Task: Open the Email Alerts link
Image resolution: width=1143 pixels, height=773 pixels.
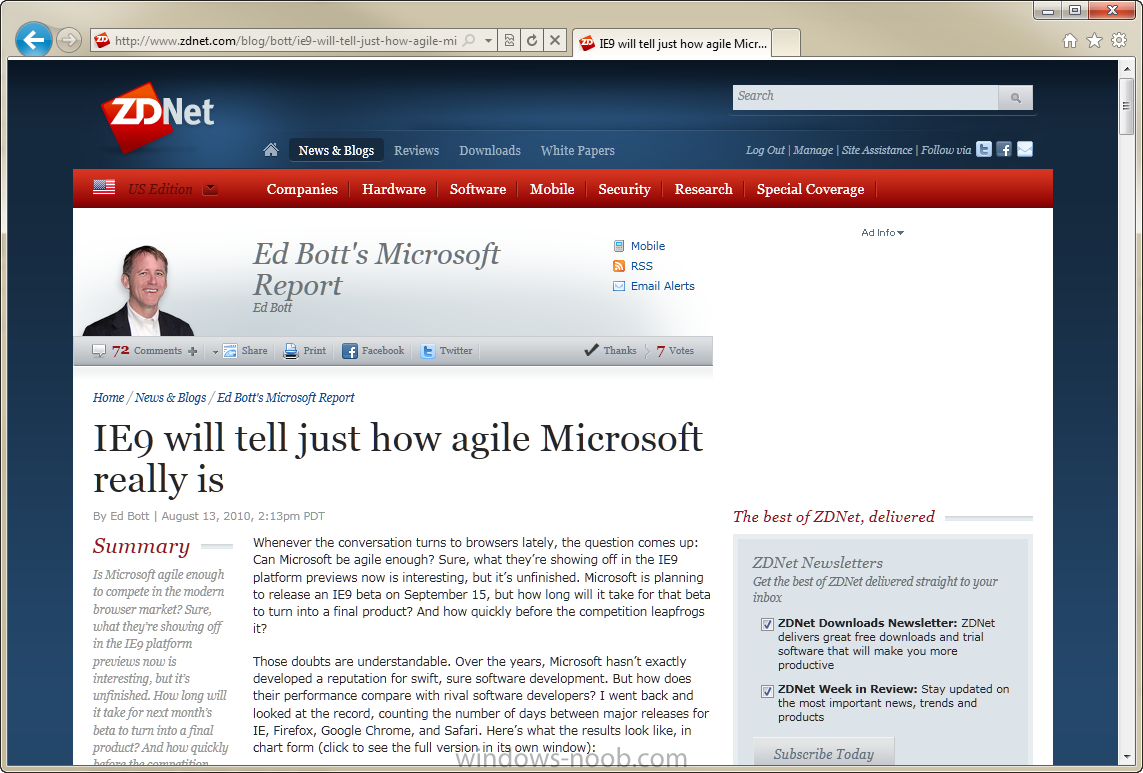Action: (x=663, y=286)
